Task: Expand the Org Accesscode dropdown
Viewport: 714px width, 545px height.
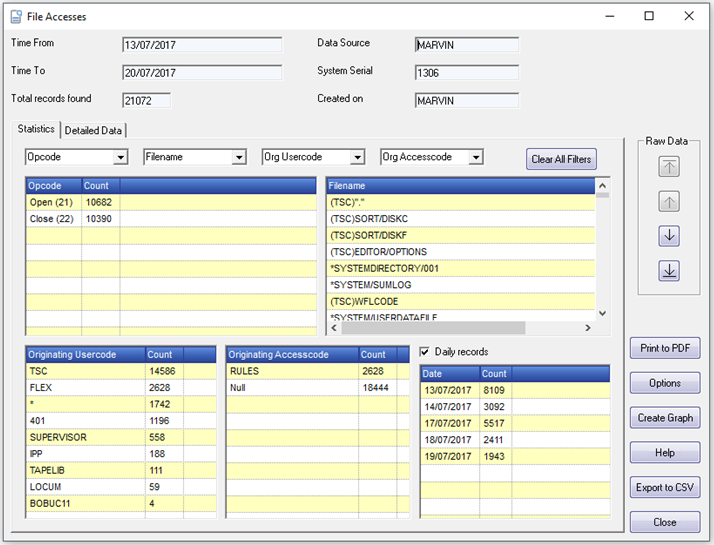Action: (x=476, y=157)
